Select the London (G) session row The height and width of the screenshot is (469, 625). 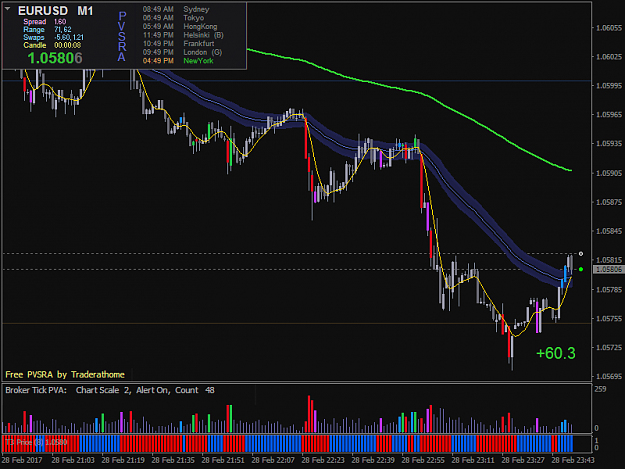click(x=182, y=52)
